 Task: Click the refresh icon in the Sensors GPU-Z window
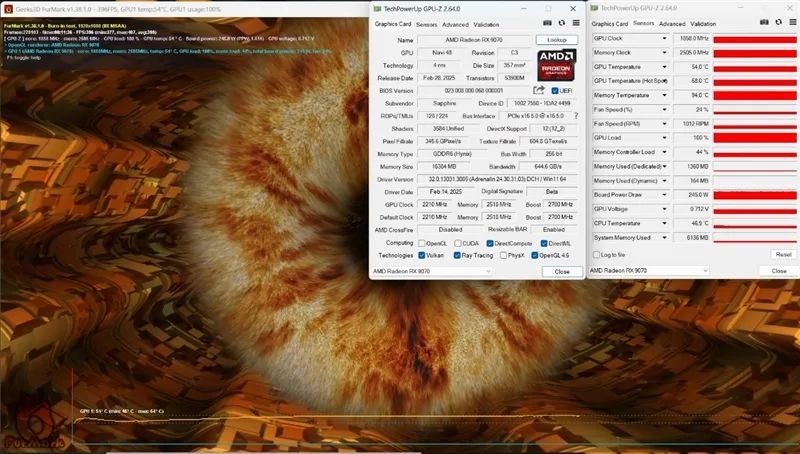pos(779,22)
